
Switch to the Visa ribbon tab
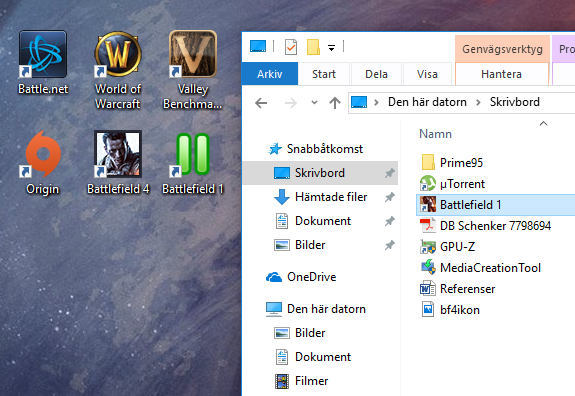(x=427, y=74)
